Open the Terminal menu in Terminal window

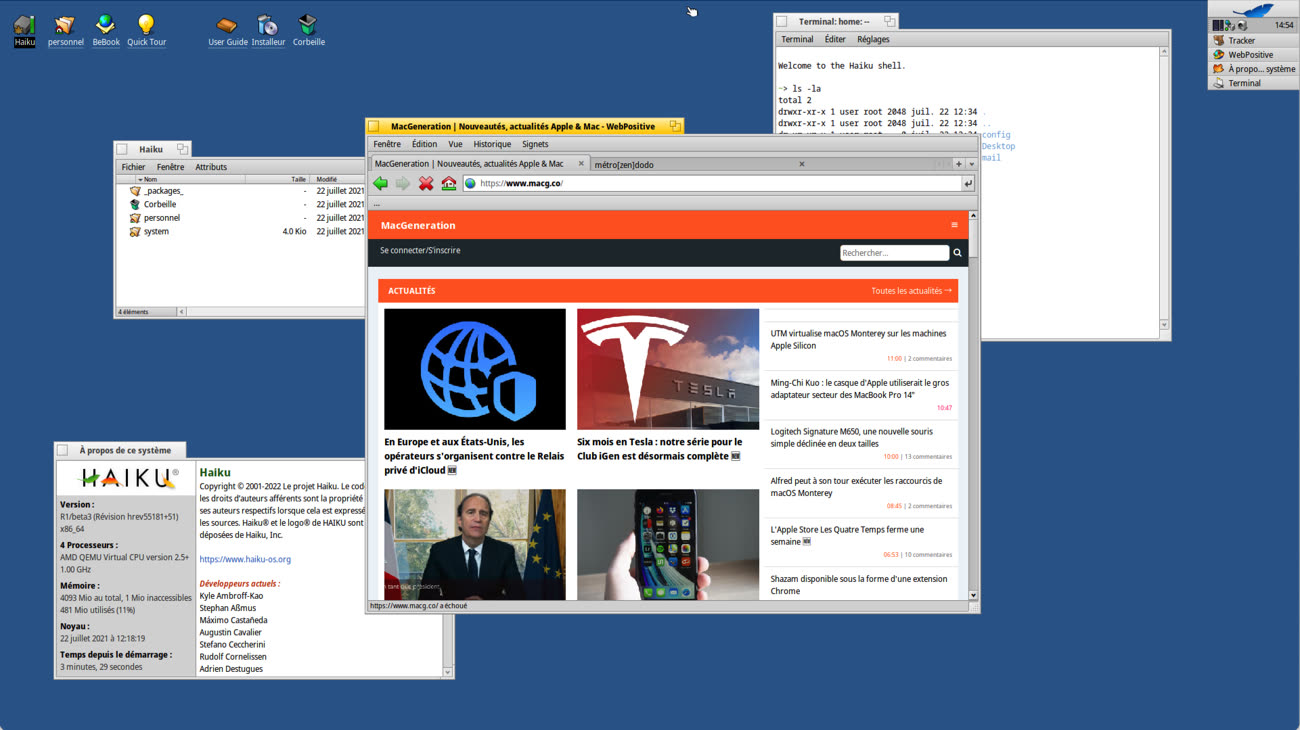(797, 39)
